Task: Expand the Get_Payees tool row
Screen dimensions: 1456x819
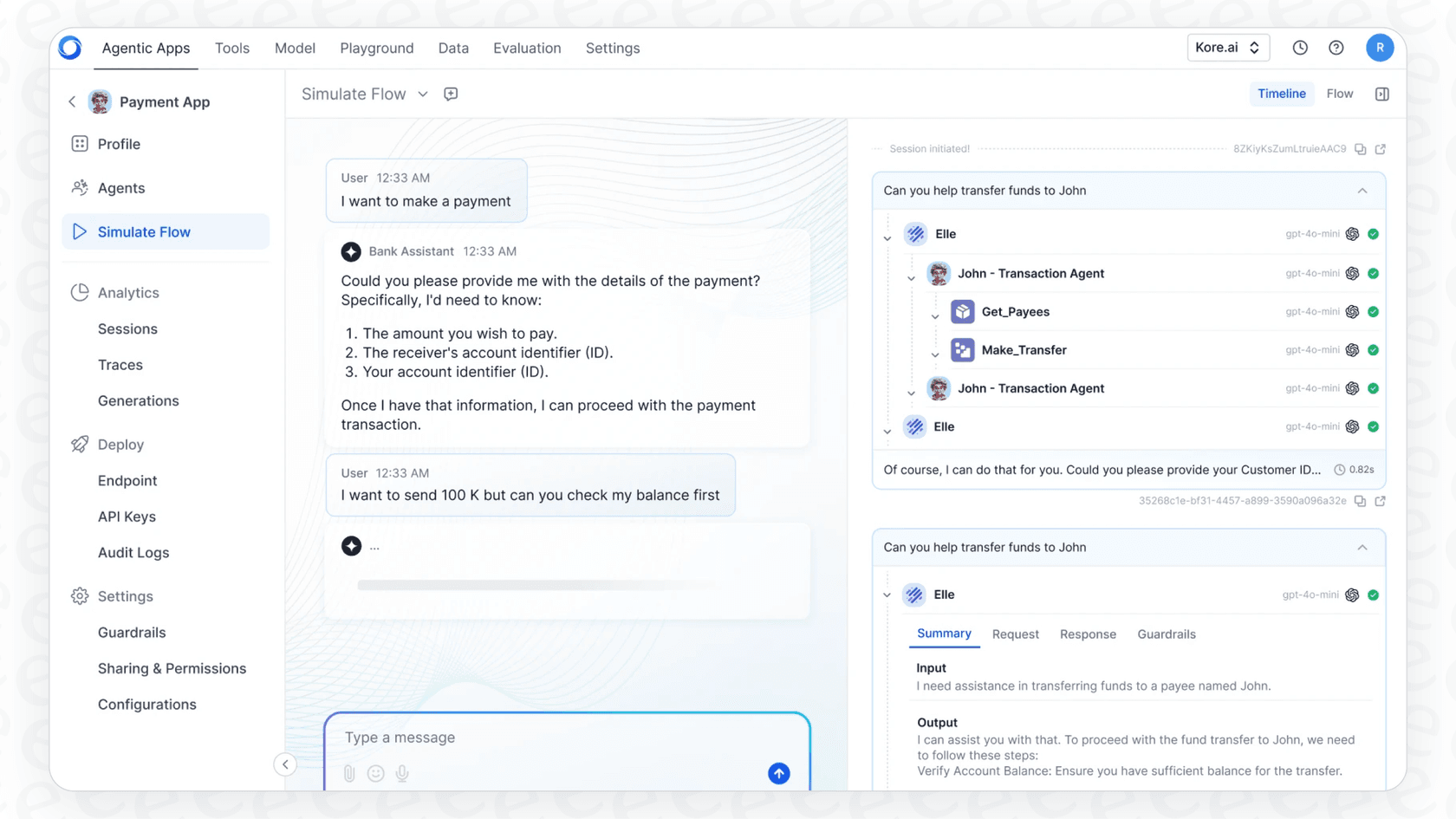Action: pos(935,315)
